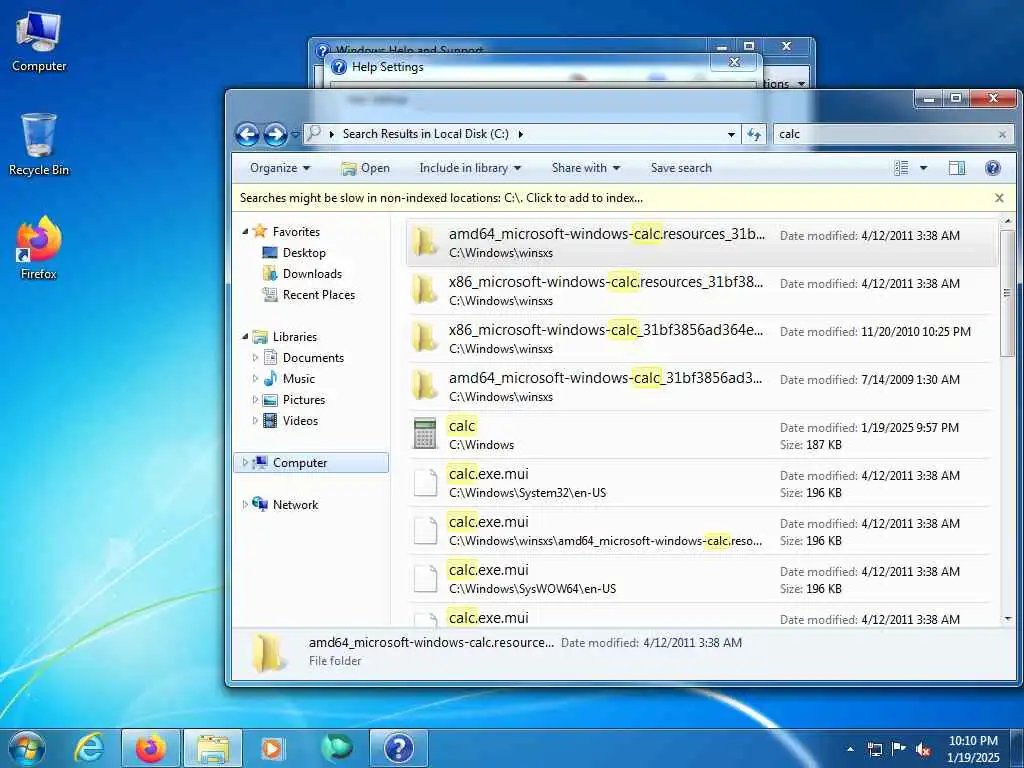The width and height of the screenshot is (1024, 768).
Task: Open the Organize menu
Action: (x=280, y=168)
